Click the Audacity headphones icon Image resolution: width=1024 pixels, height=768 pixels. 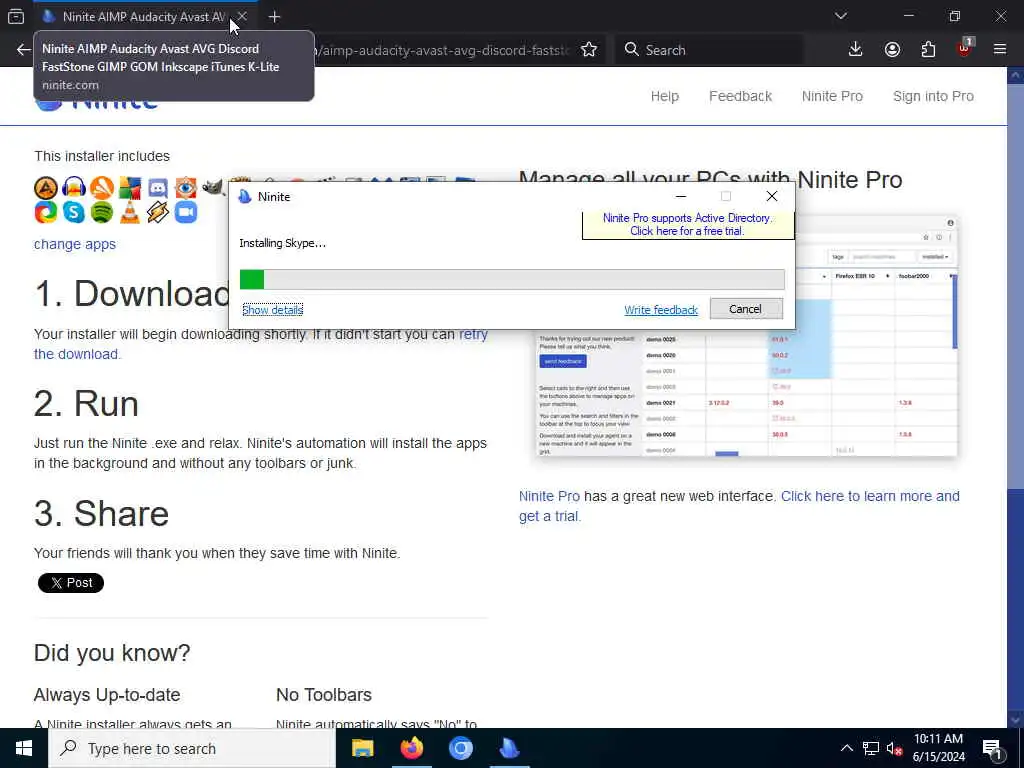coord(74,188)
